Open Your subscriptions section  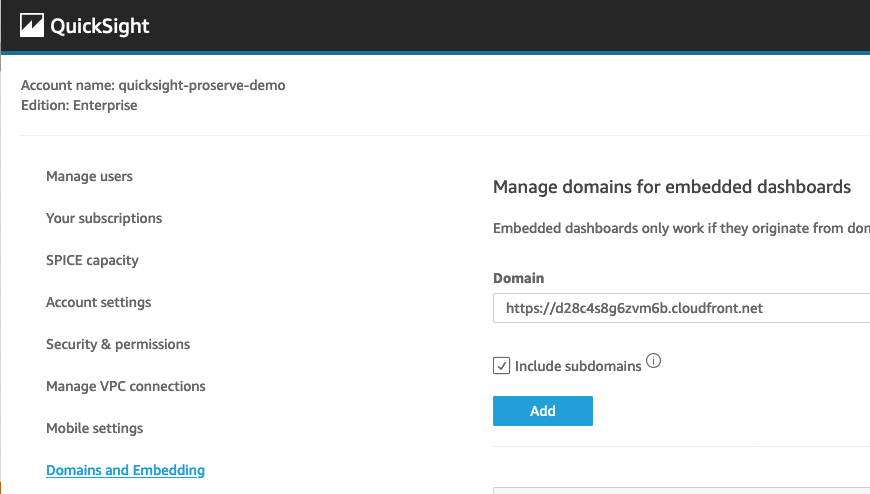coord(104,218)
